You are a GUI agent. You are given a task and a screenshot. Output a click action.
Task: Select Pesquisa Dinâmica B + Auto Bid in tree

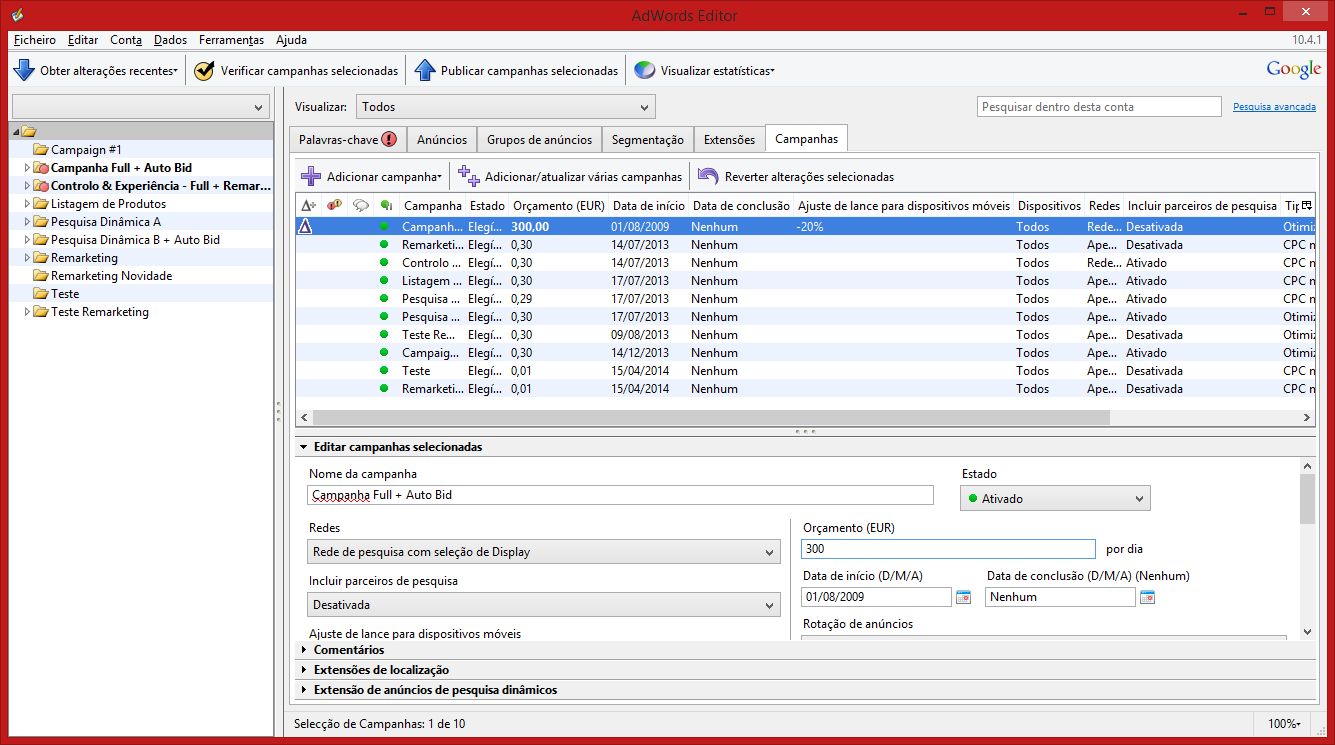pyautogui.click(x=135, y=240)
